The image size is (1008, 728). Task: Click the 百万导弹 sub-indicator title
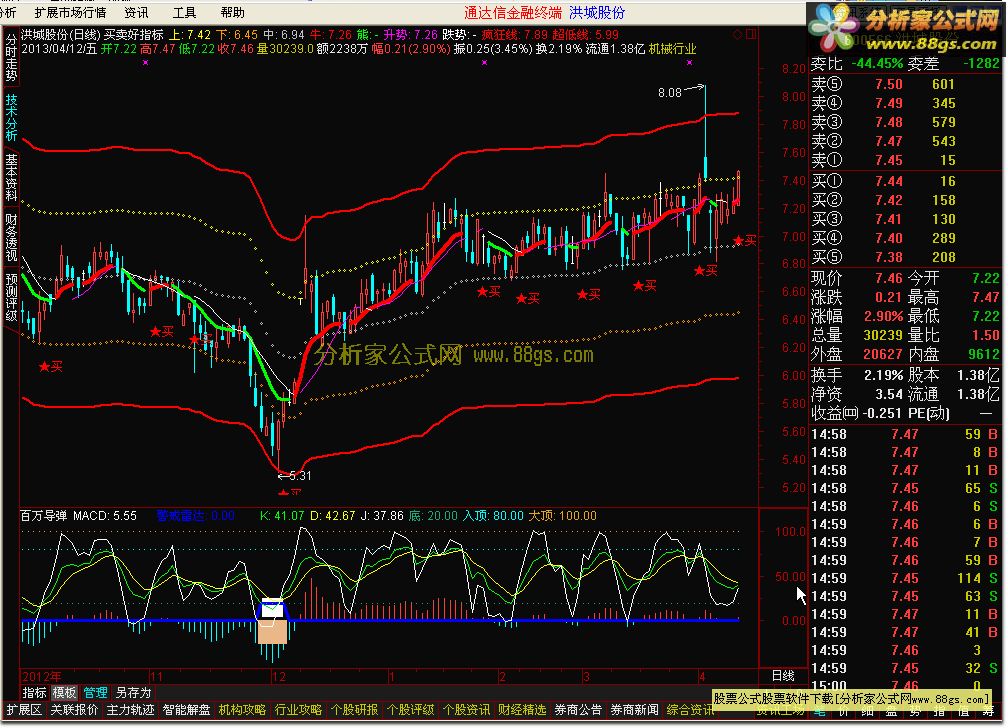(43, 516)
